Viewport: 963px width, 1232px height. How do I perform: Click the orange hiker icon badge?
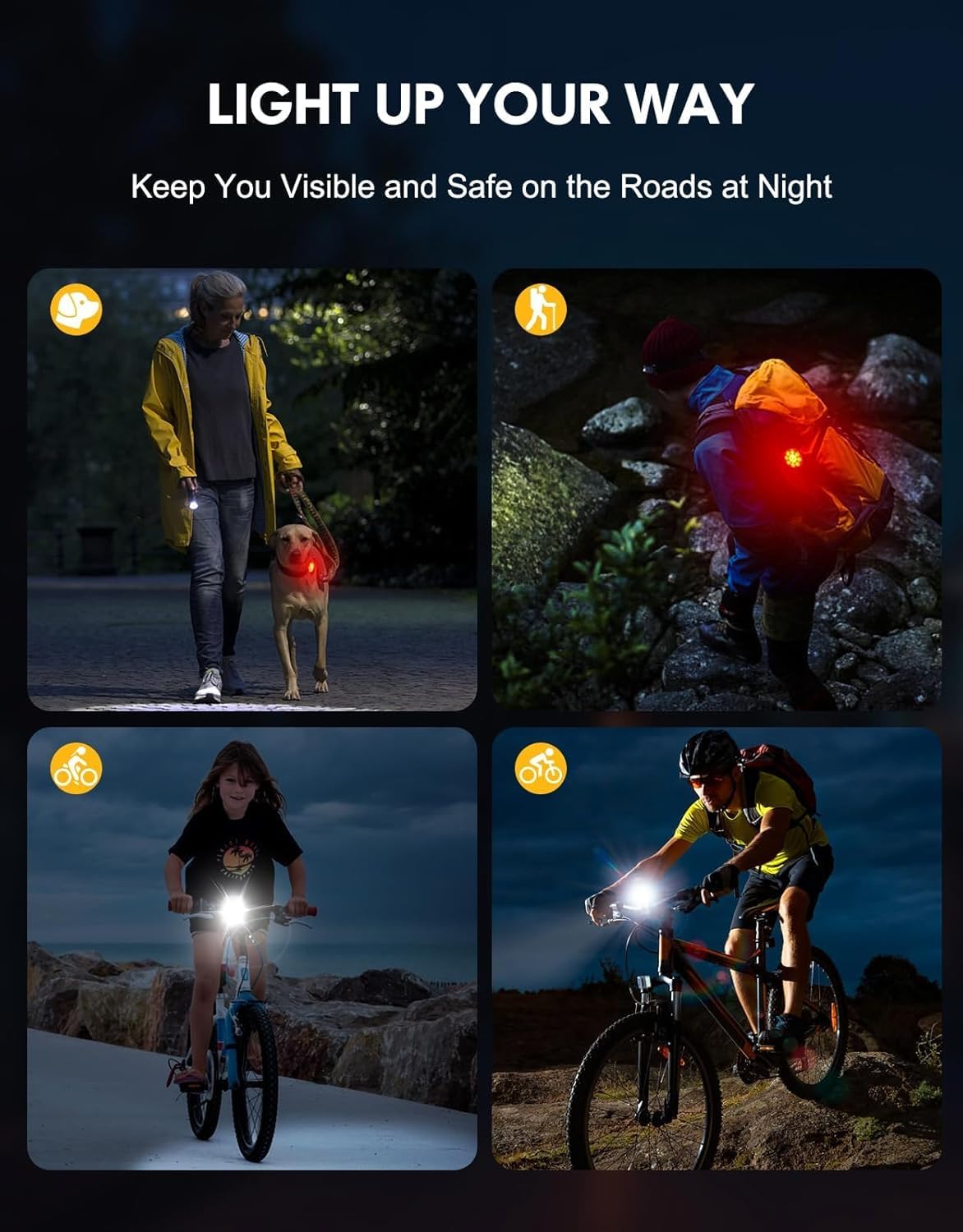click(541, 310)
